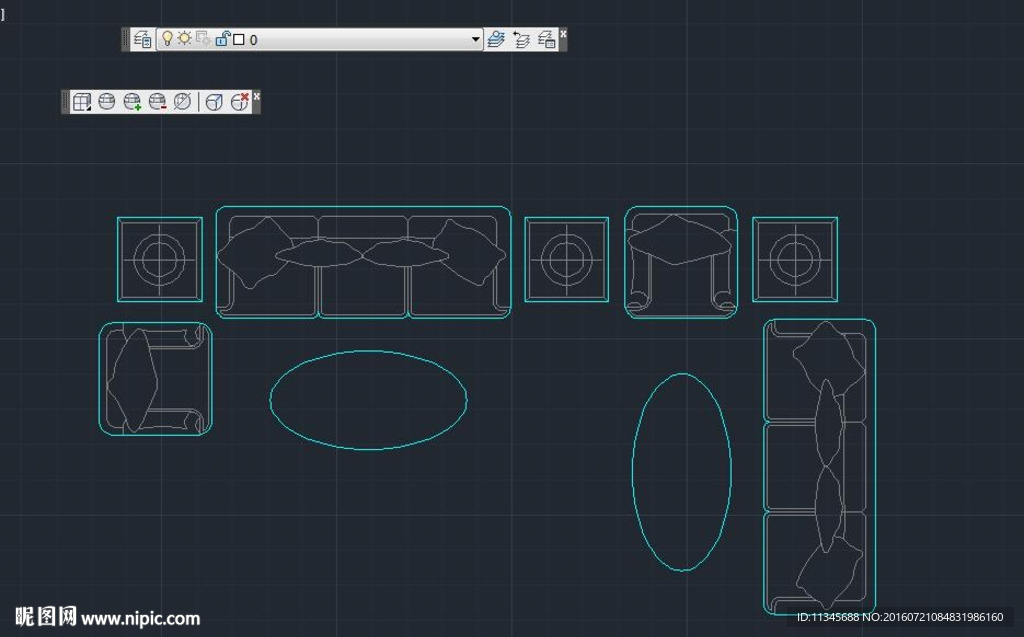Click the Layer Previous icon
Viewport: 1024px width, 637px height.
pyautogui.click(x=521, y=39)
